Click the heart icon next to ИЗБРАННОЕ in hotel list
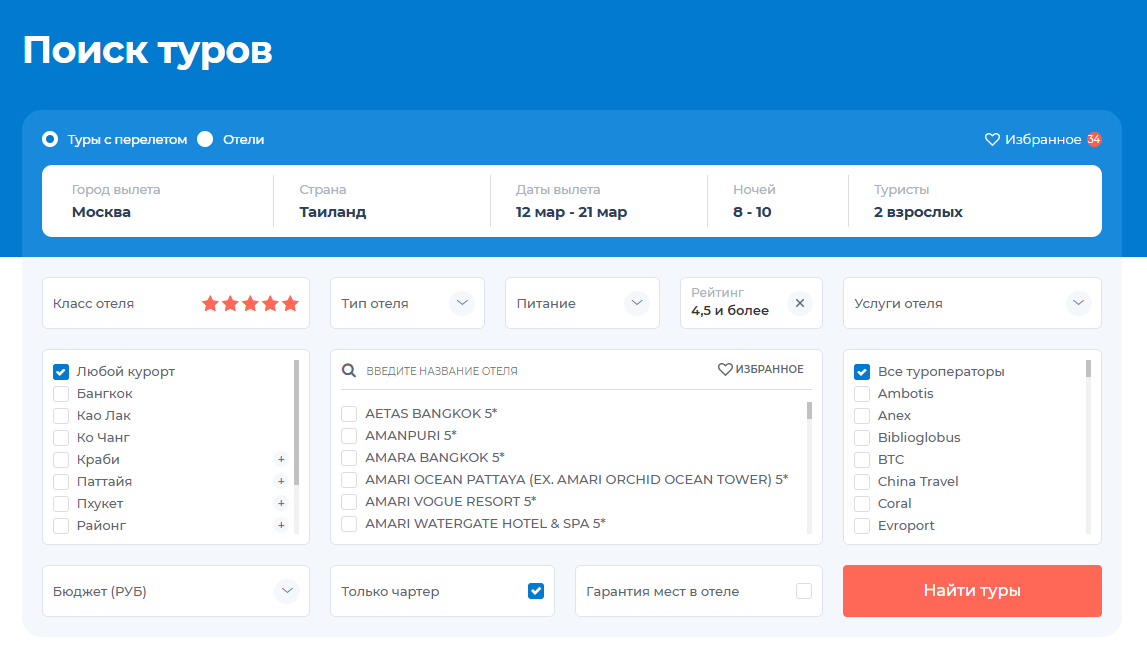This screenshot has height=662, width=1147. tap(725, 369)
